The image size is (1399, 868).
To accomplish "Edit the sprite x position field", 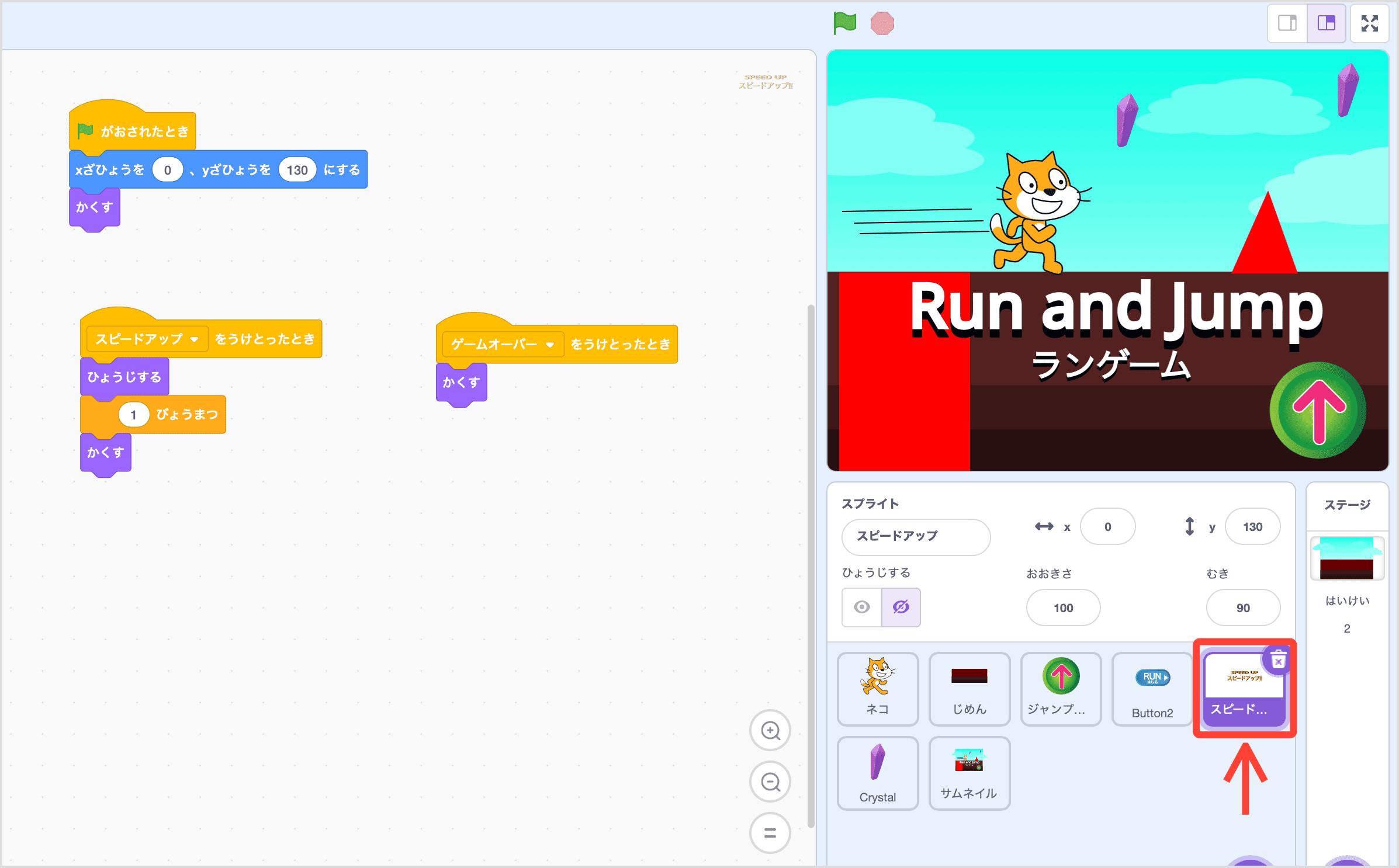I will pos(1107,527).
